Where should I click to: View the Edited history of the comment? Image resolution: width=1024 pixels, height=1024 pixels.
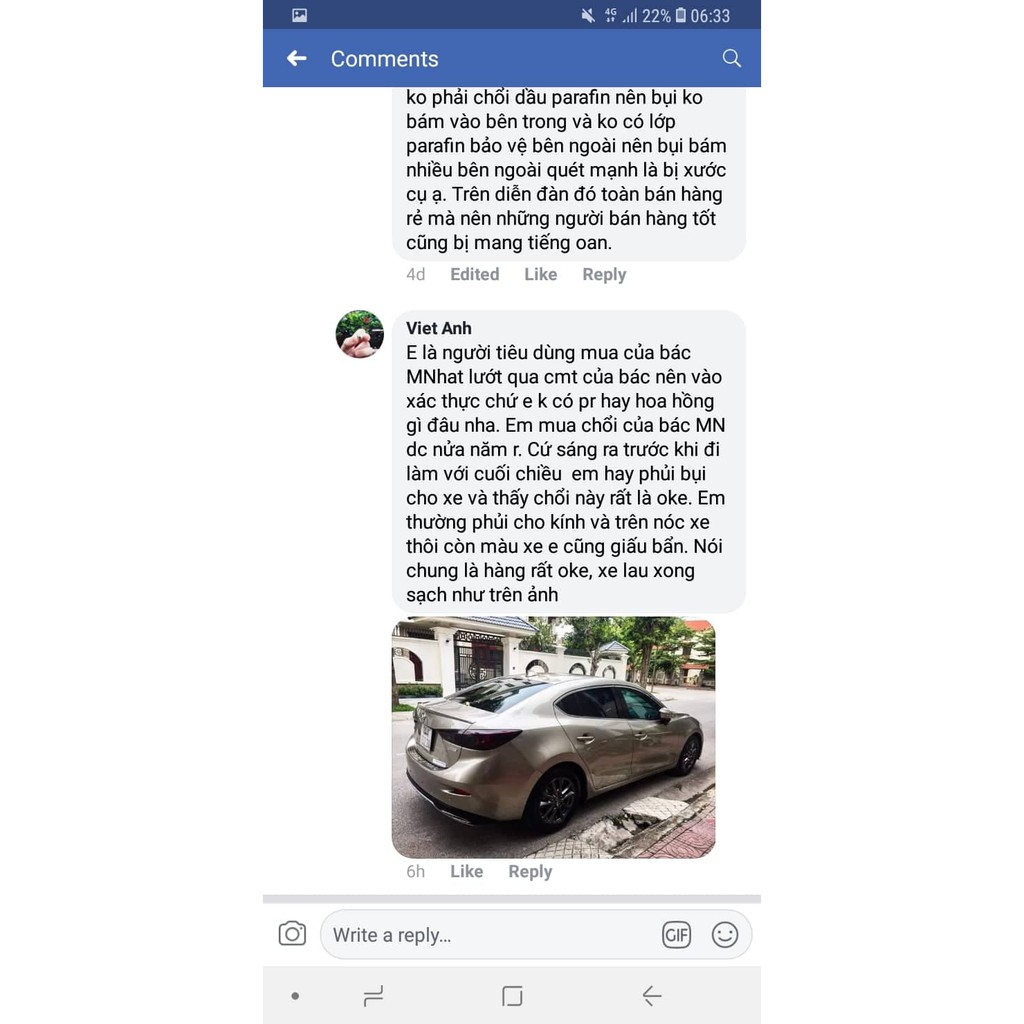(x=474, y=274)
